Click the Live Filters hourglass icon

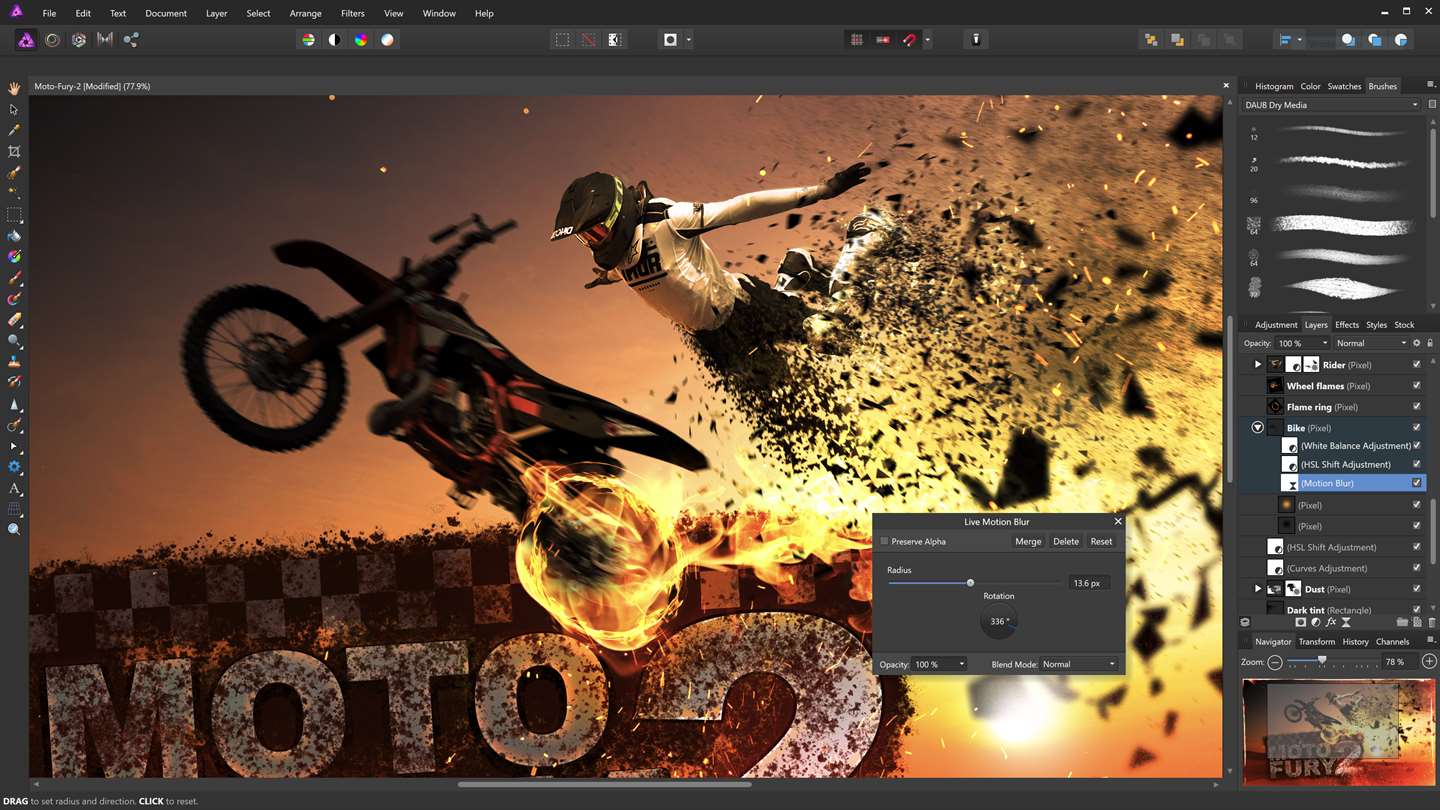pyautogui.click(x=1346, y=622)
